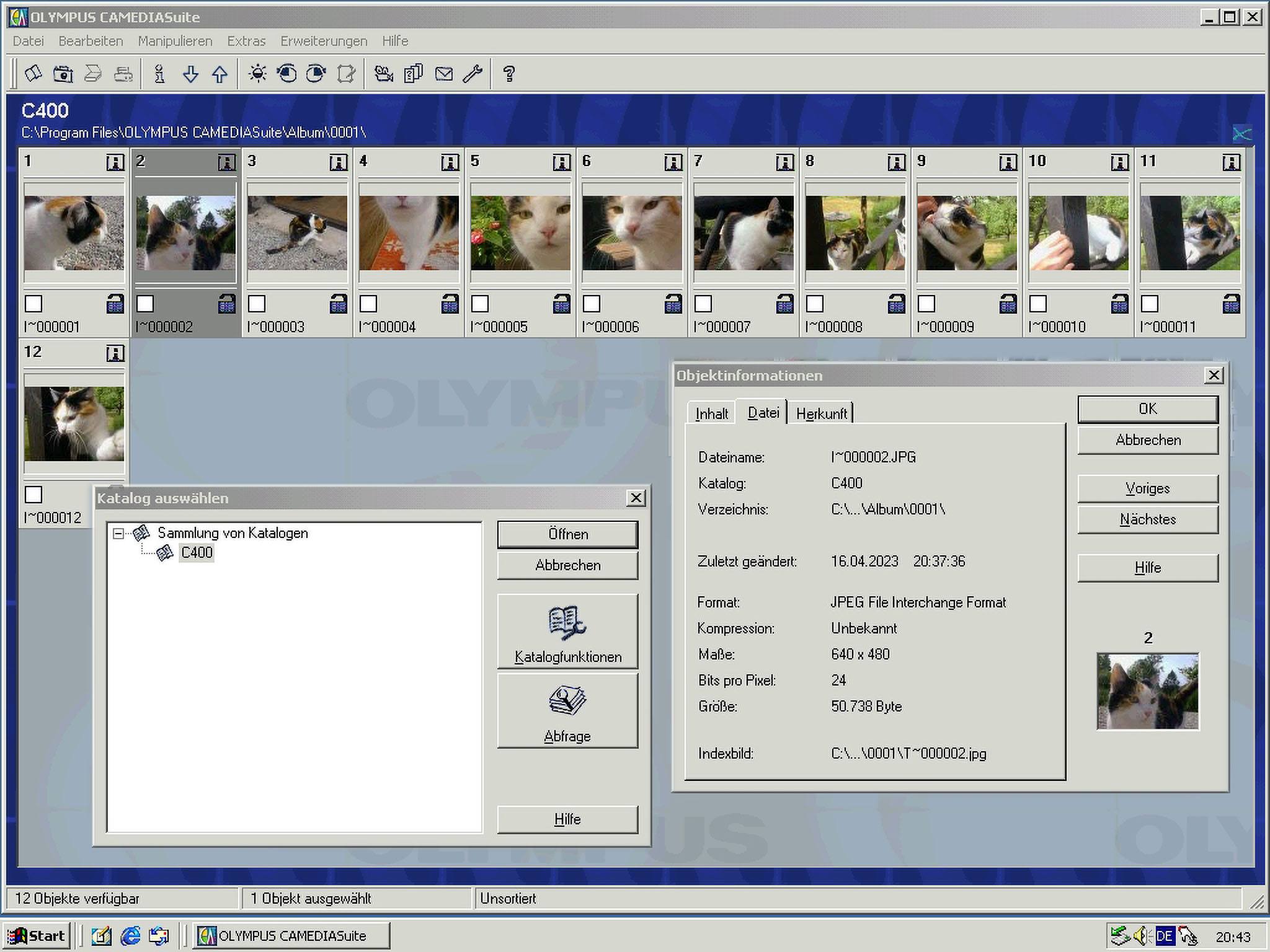Switch to the Herkunft tab

pos(822,413)
